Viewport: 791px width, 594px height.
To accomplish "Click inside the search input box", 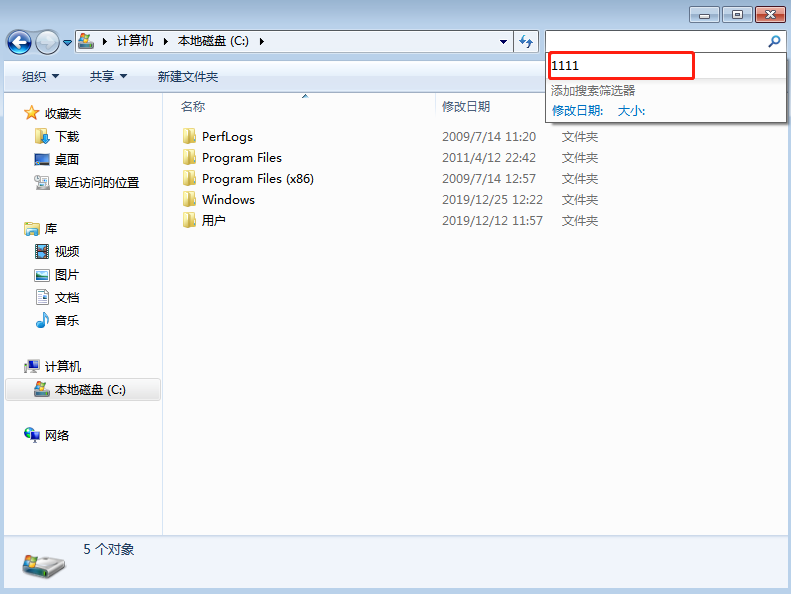I will [x=655, y=42].
